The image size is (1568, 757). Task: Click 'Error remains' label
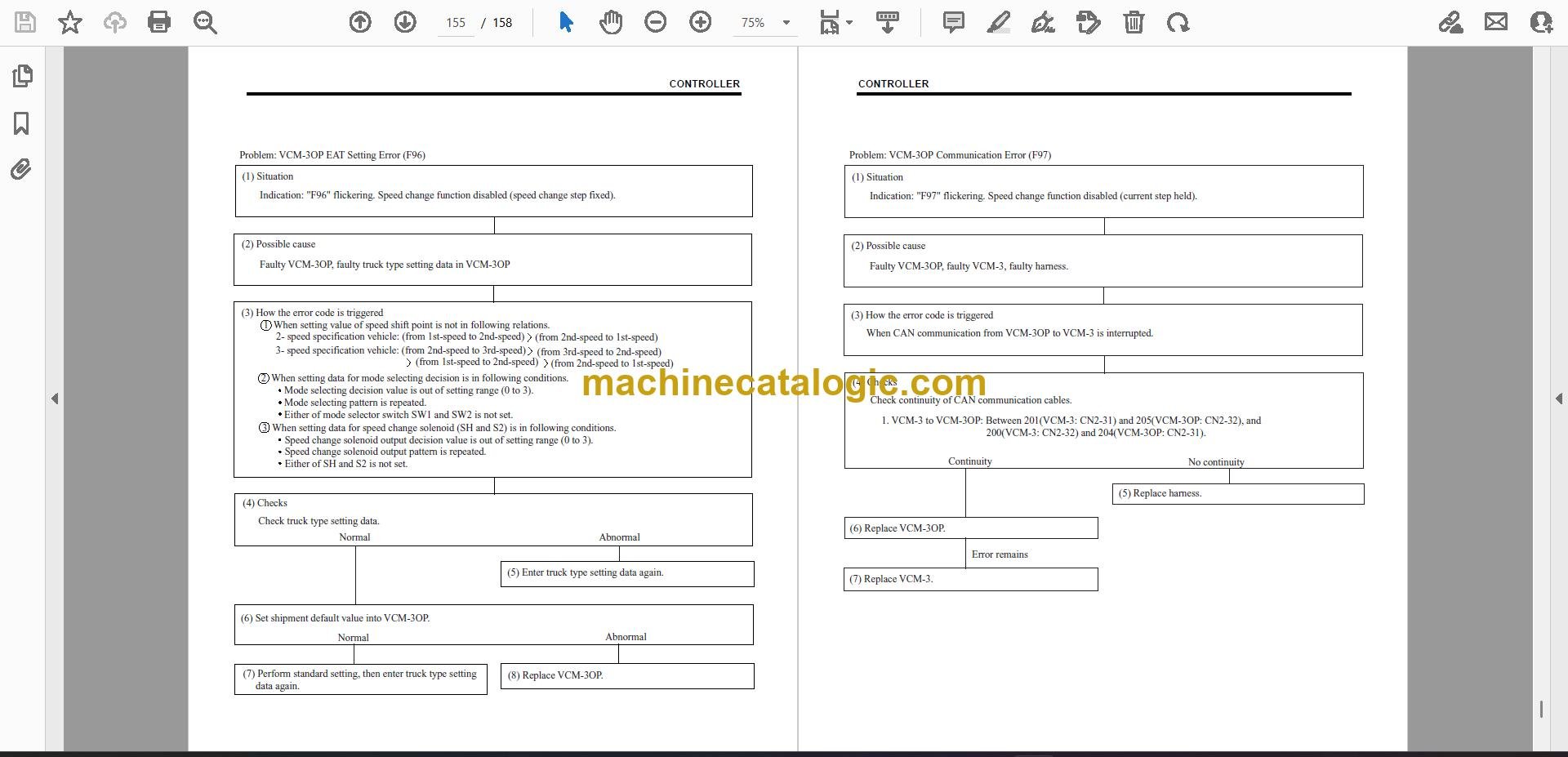(1000, 554)
